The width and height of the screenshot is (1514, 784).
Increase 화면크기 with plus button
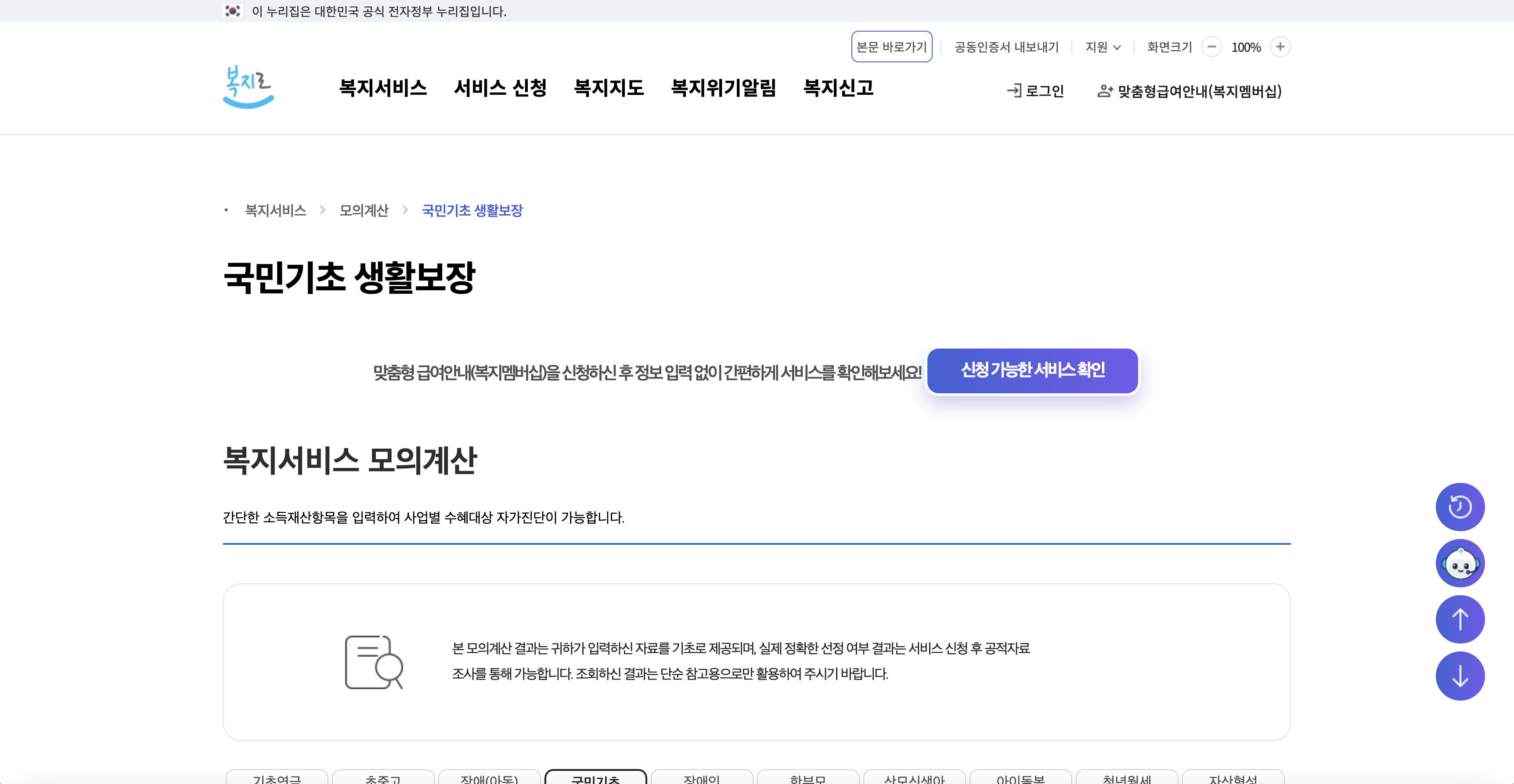(1281, 47)
